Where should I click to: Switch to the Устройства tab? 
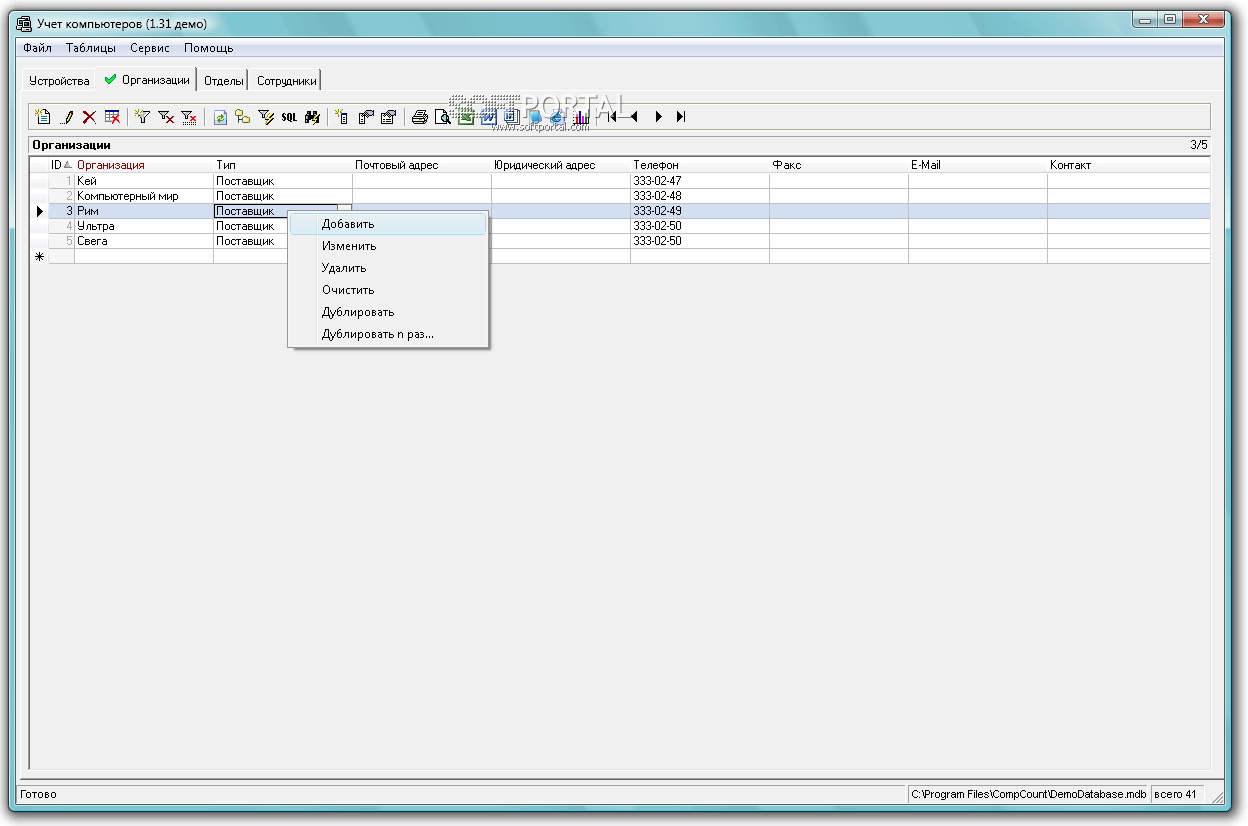[x=59, y=81]
